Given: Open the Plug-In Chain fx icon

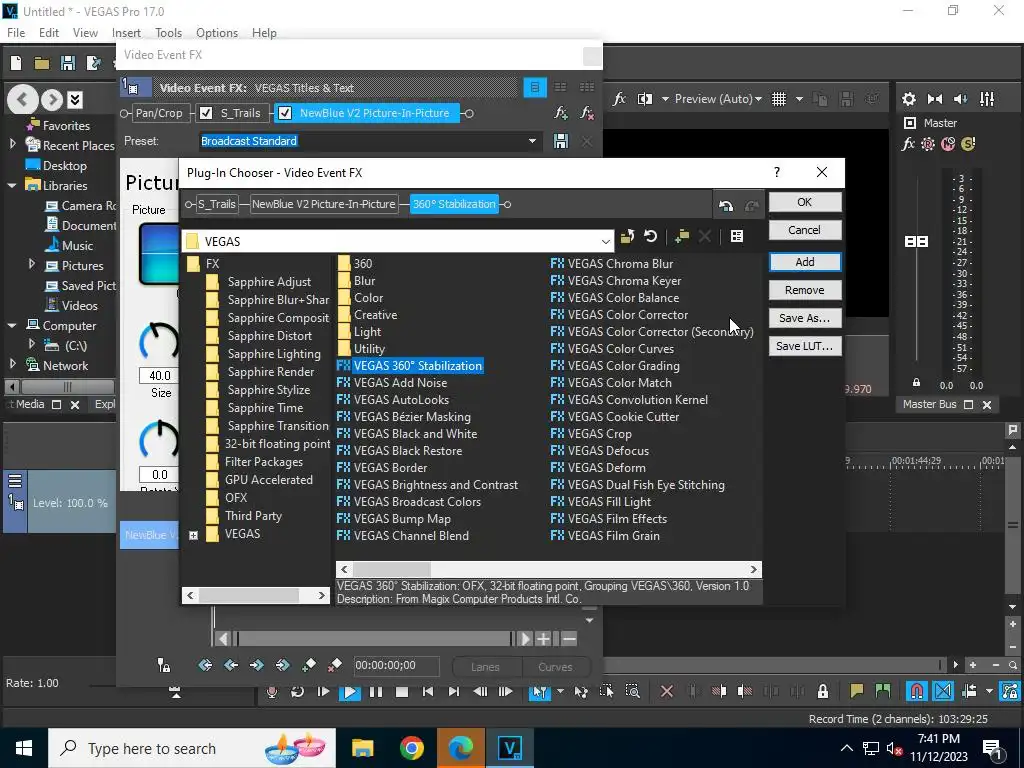Looking at the screenshot, I should tap(561, 113).
